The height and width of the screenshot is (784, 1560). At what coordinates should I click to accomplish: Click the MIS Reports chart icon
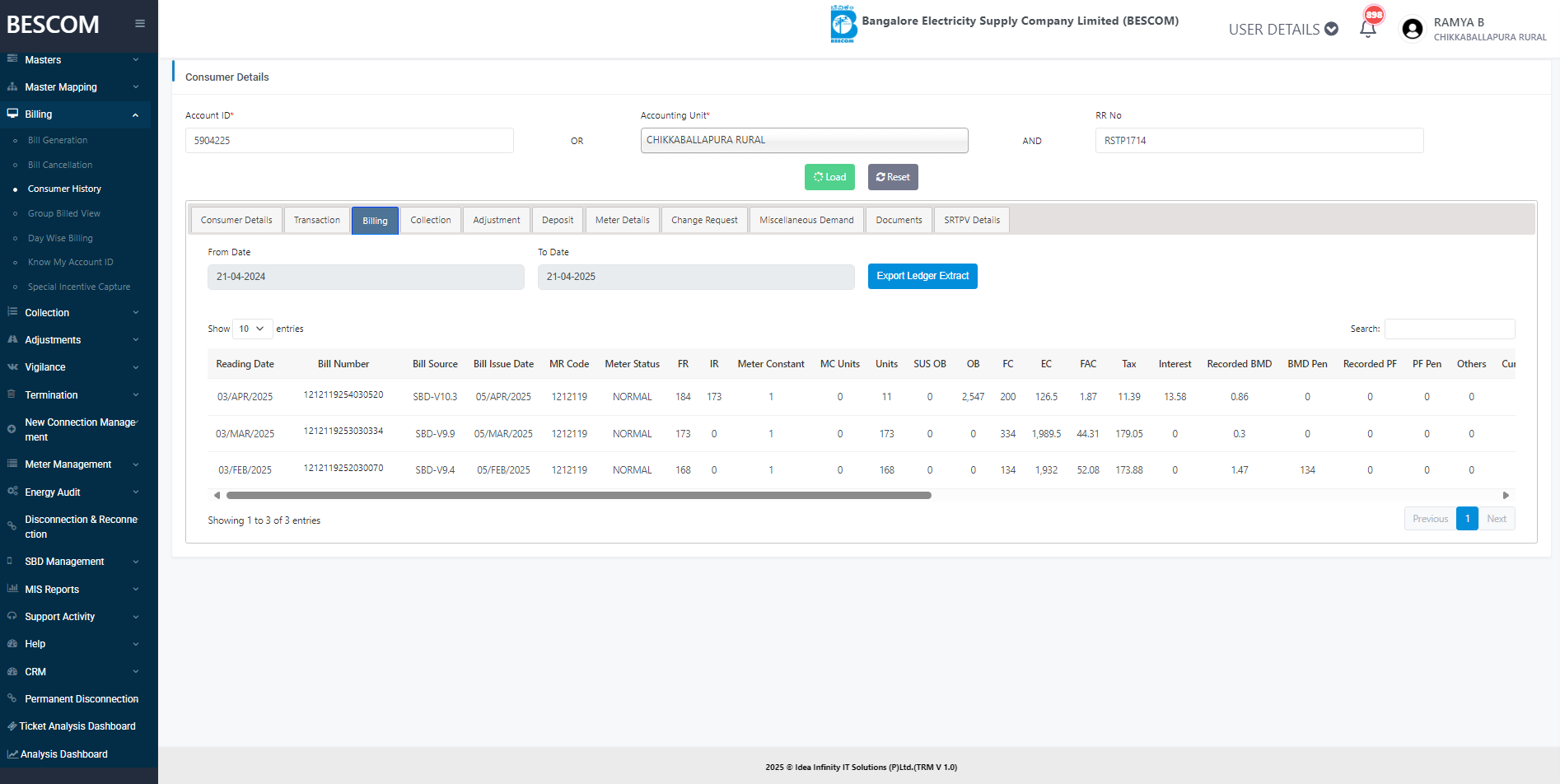12,589
